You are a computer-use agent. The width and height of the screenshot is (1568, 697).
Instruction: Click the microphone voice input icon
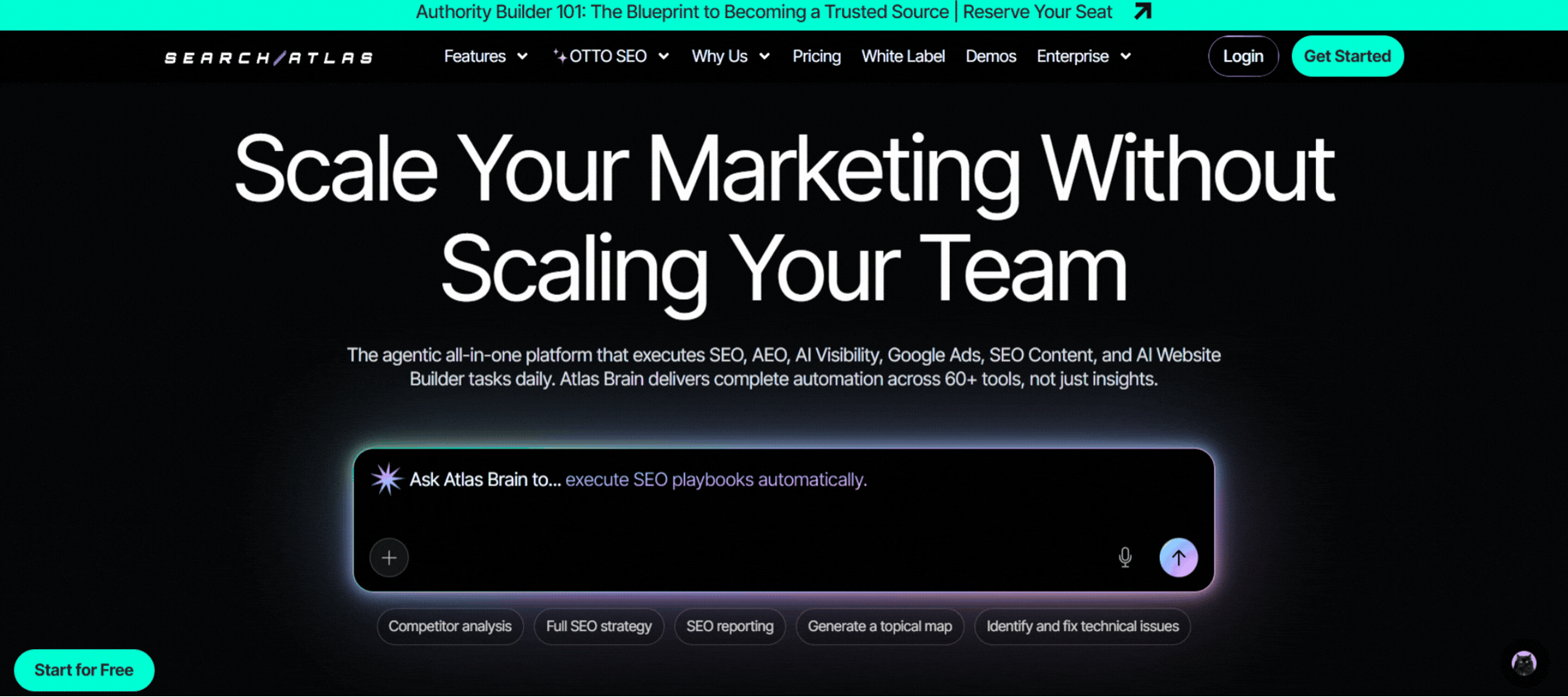(1124, 557)
